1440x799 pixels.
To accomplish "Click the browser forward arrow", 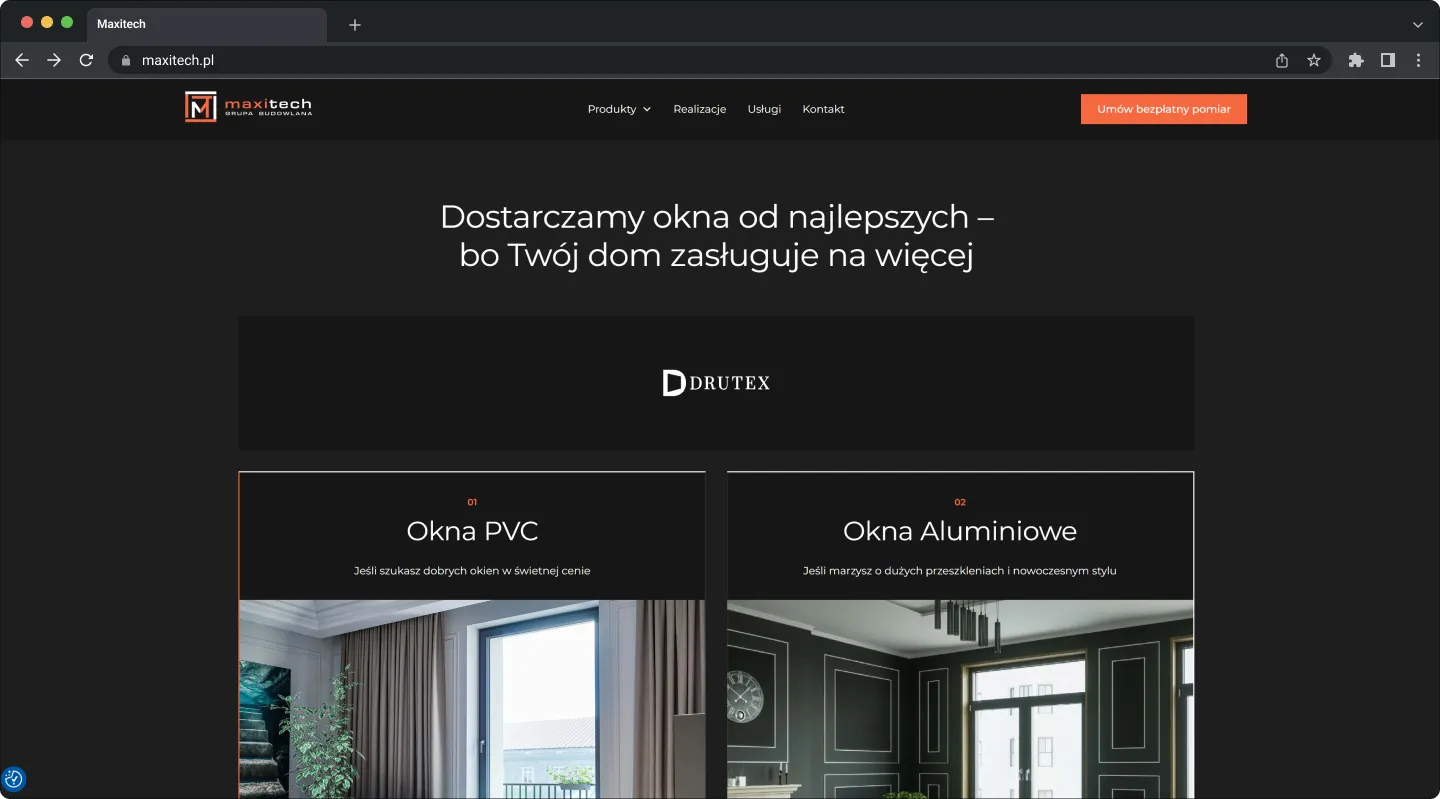I will point(54,60).
